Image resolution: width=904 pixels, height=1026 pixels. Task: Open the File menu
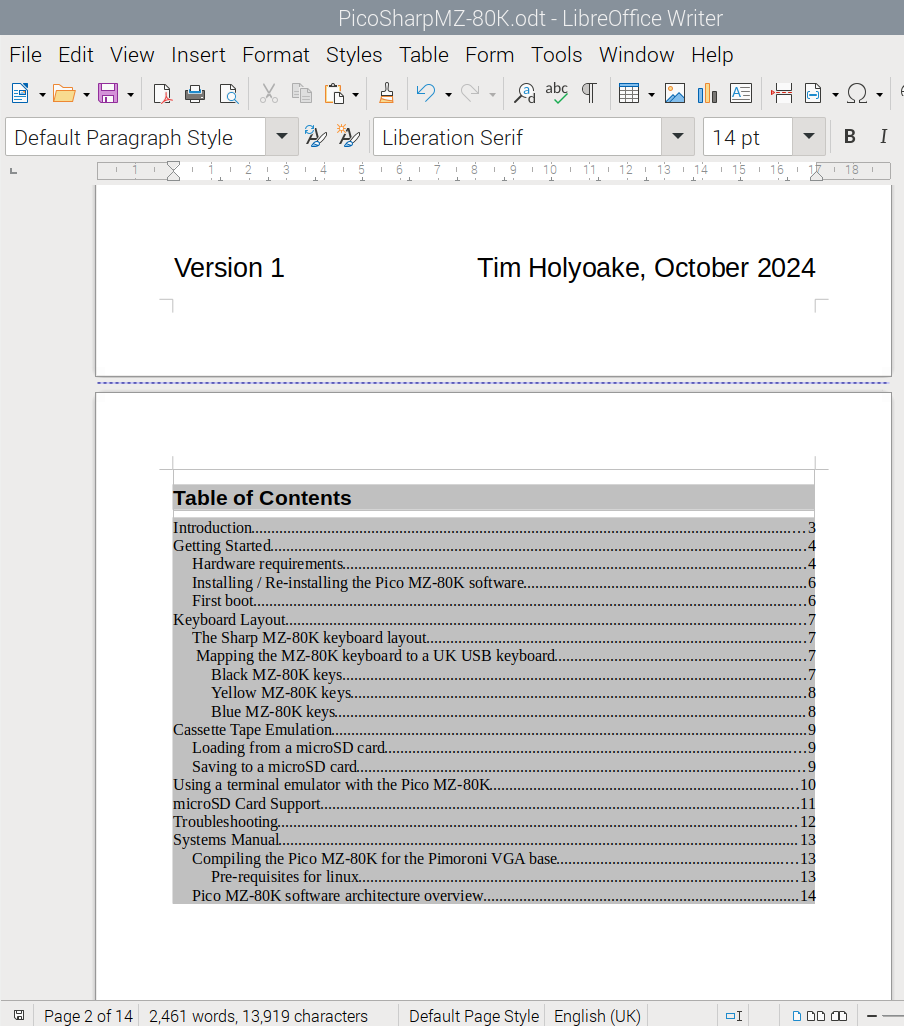(26, 55)
